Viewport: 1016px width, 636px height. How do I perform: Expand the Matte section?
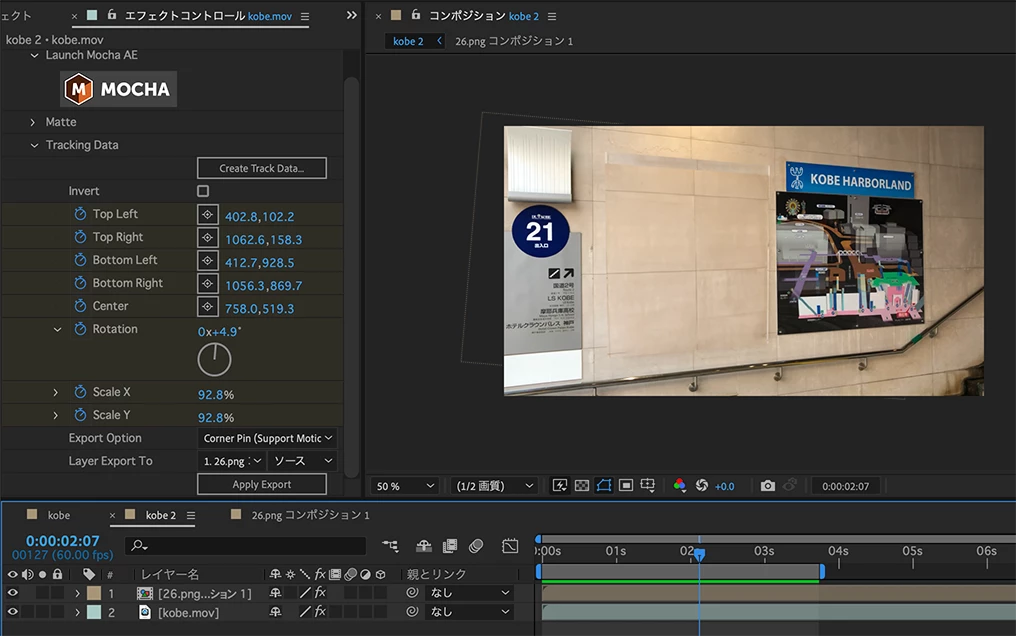click(32, 122)
